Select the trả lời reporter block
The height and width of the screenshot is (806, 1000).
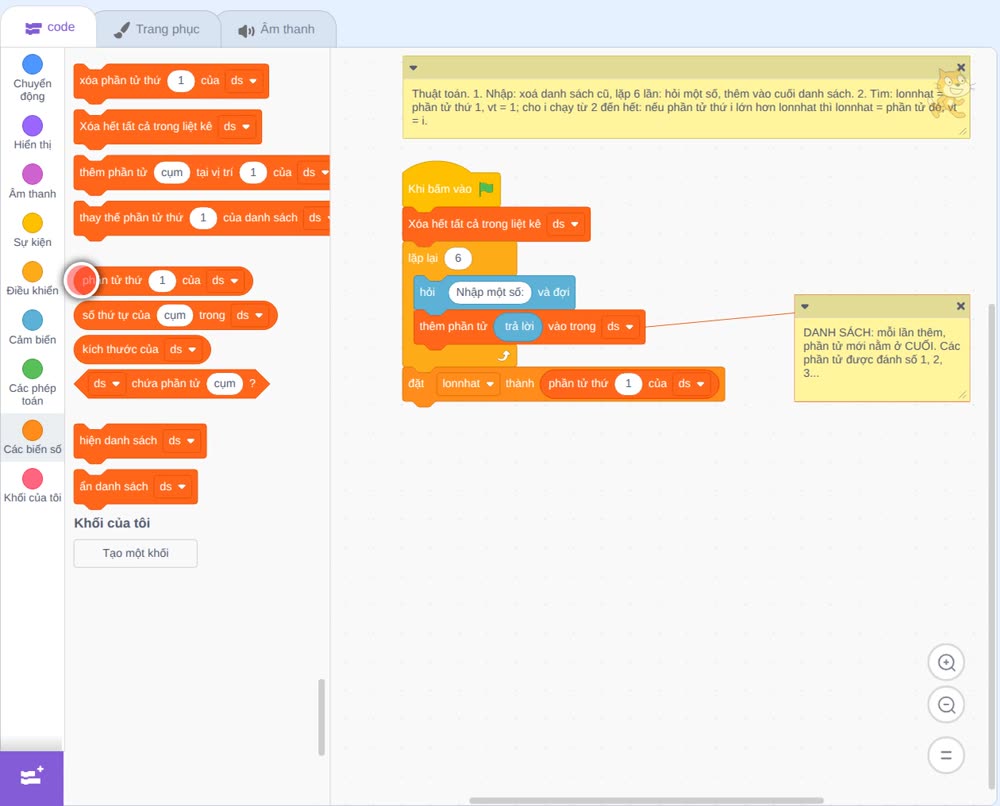(519, 326)
